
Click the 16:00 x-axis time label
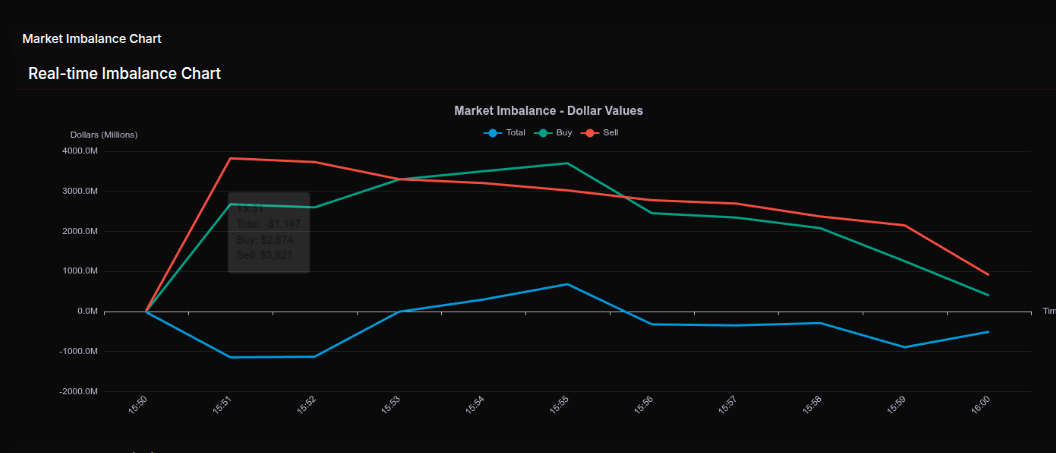point(981,405)
